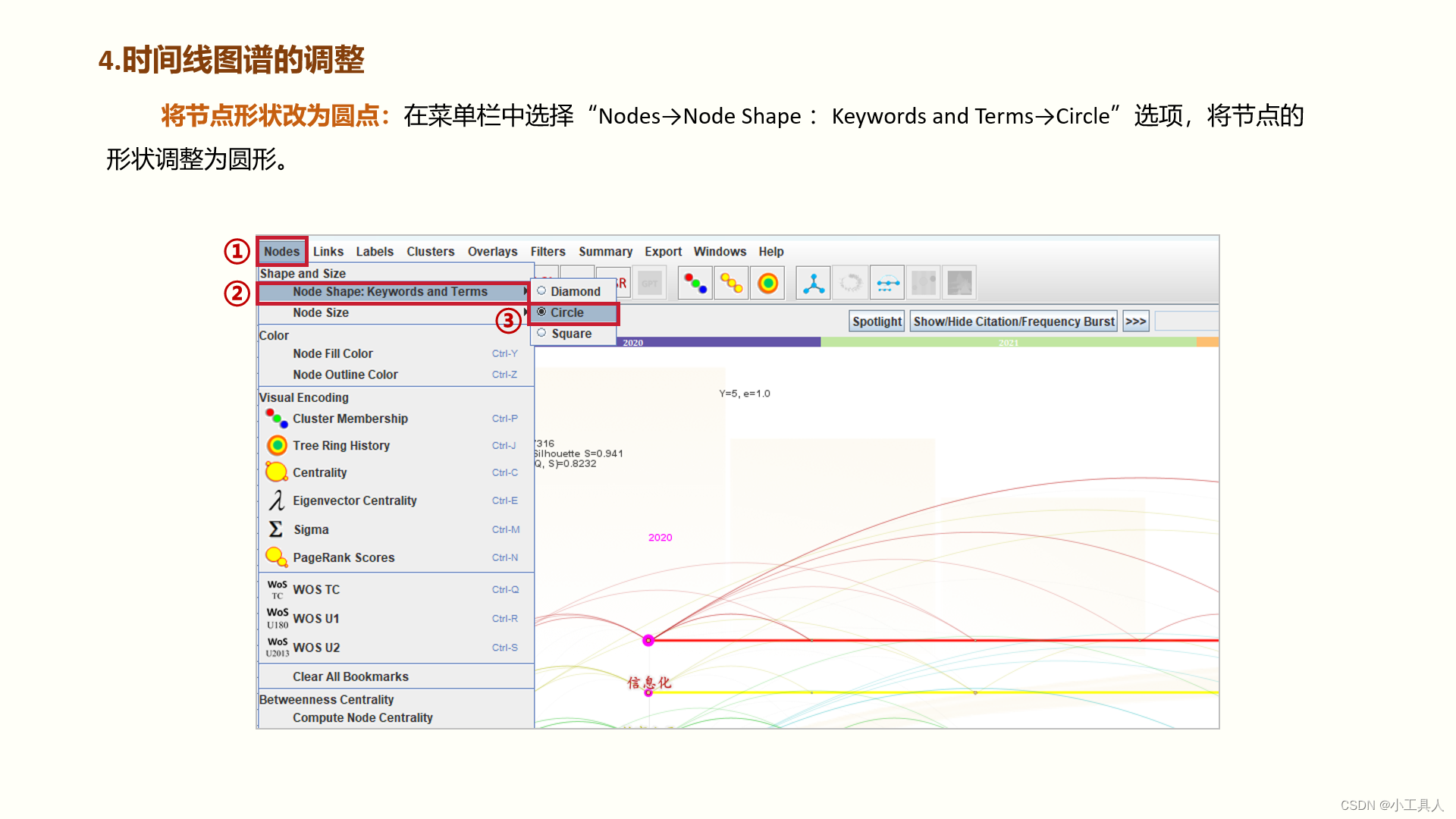This screenshot has width=1456, height=819.
Task: Select the Circle node shape option
Action: coord(566,312)
